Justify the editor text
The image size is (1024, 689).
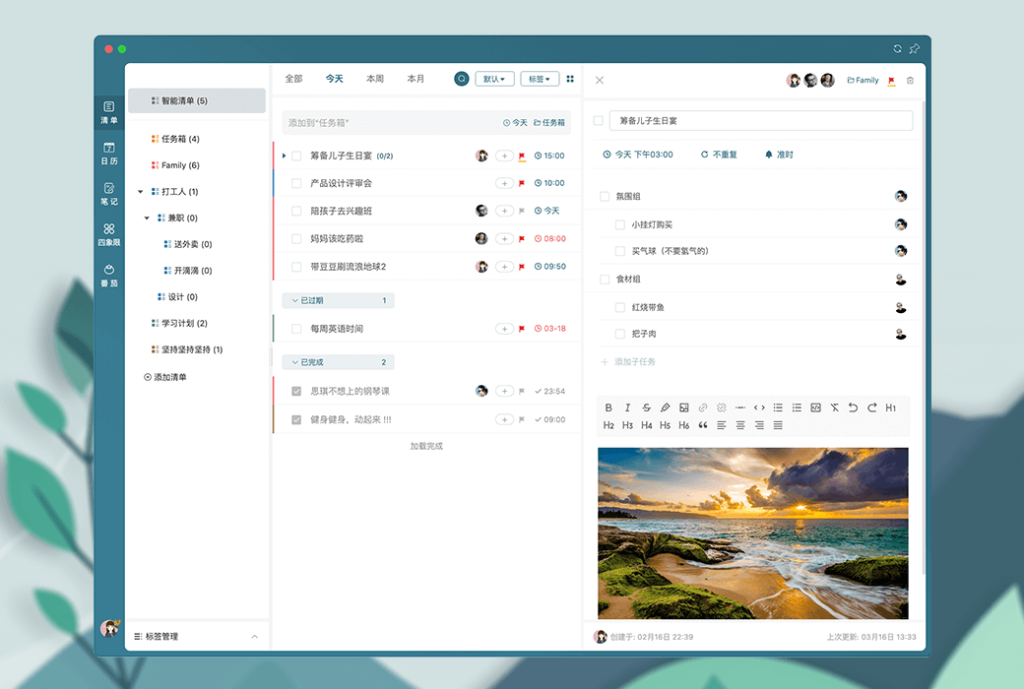click(x=778, y=425)
